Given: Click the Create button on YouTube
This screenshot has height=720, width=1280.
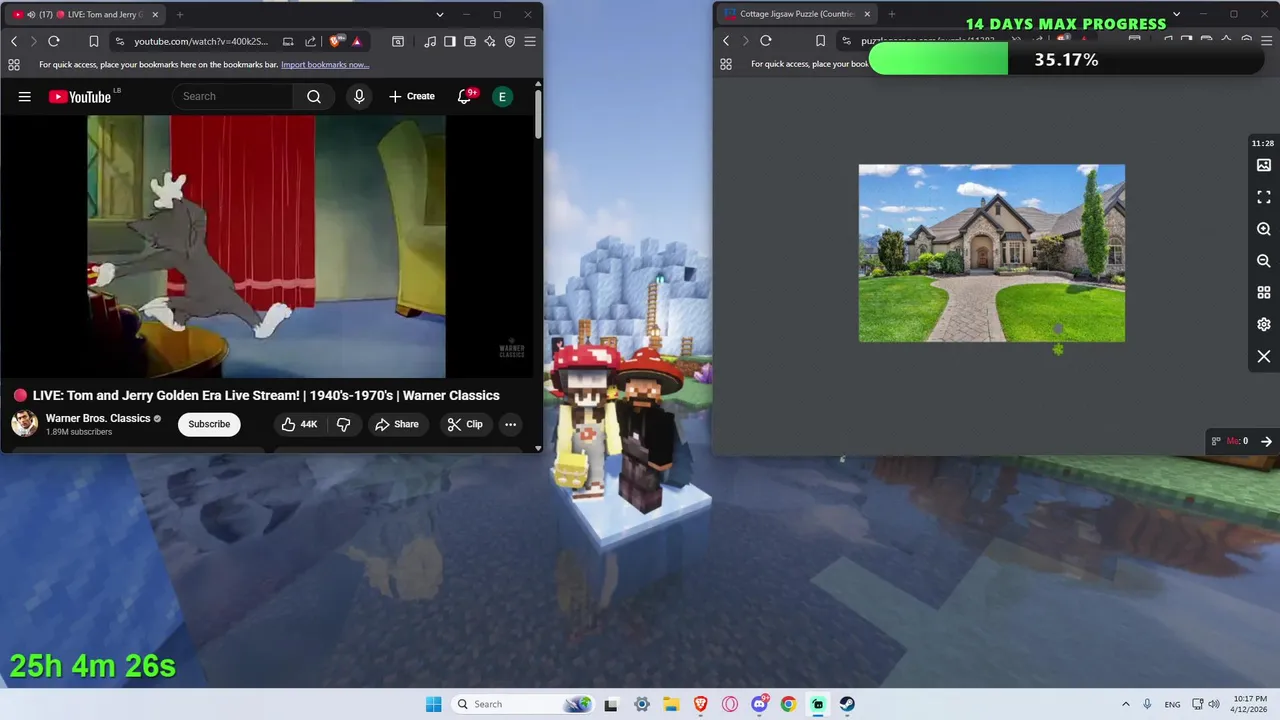Looking at the screenshot, I should pos(412,96).
